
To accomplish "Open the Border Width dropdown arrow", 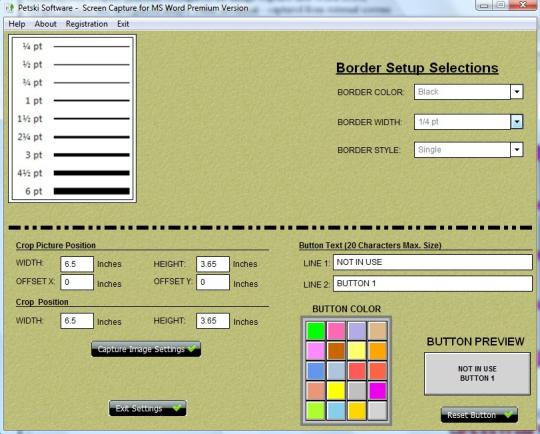I will pyautogui.click(x=517, y=122).
